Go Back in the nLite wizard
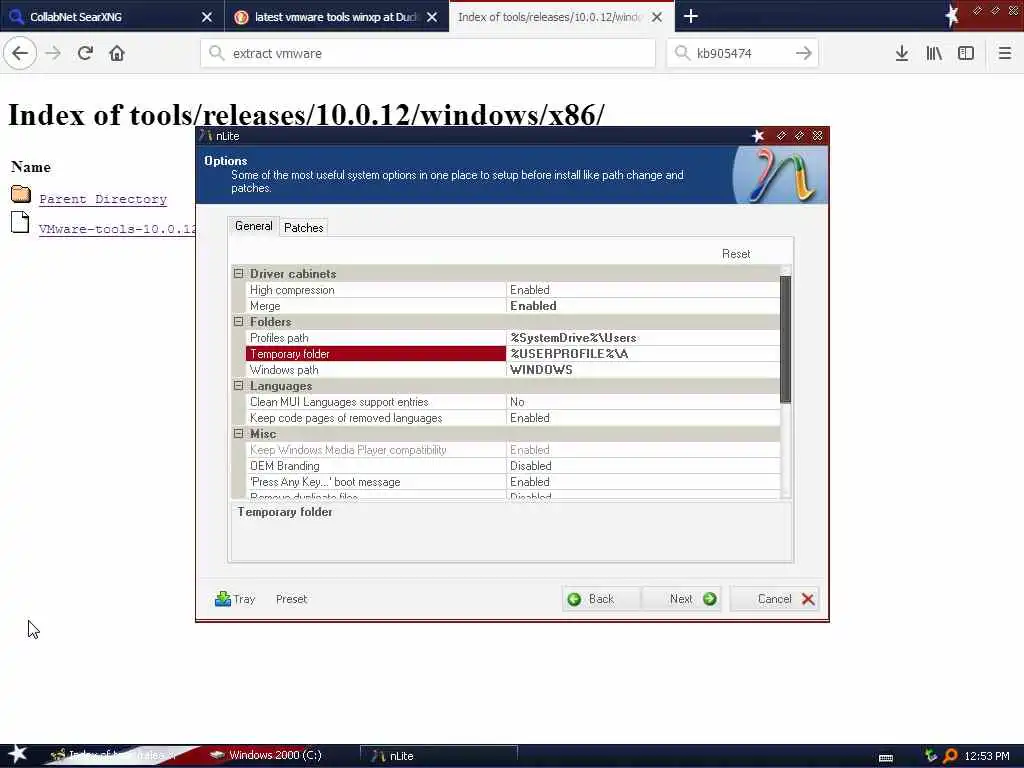 (x=601, y=599)
